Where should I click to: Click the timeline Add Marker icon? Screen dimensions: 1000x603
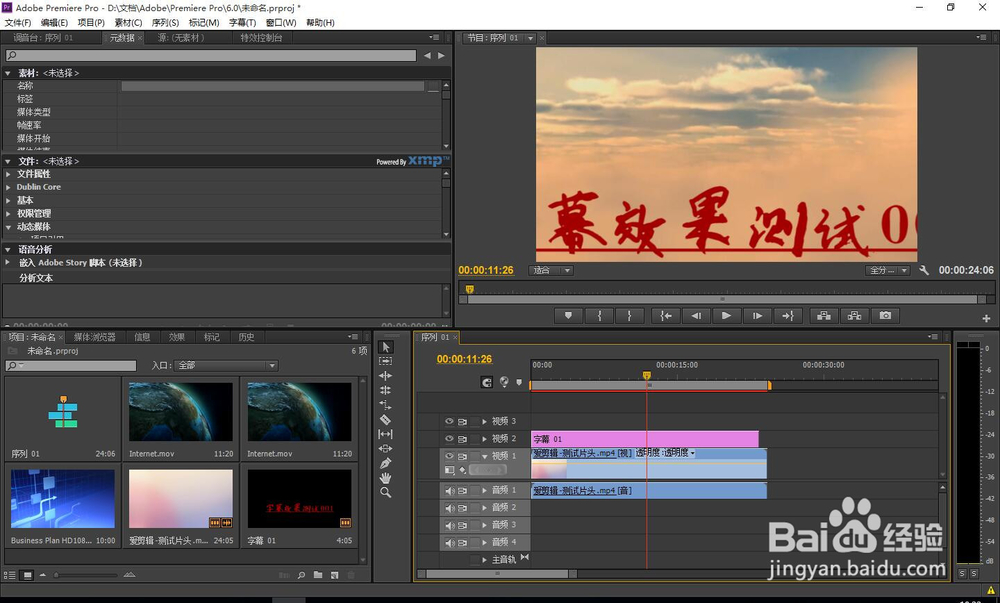pos(518,382)
